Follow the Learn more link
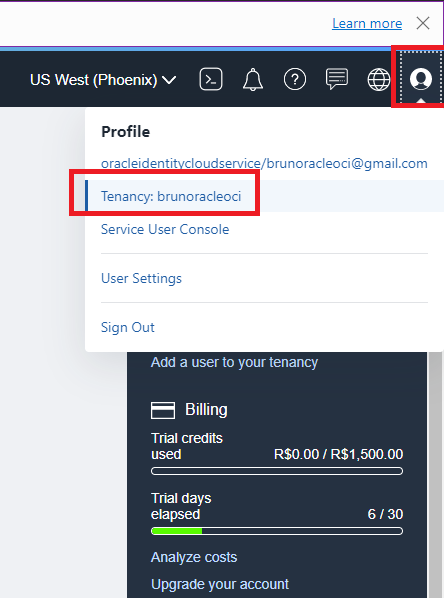444x598 pixels. tap(367, 23)
